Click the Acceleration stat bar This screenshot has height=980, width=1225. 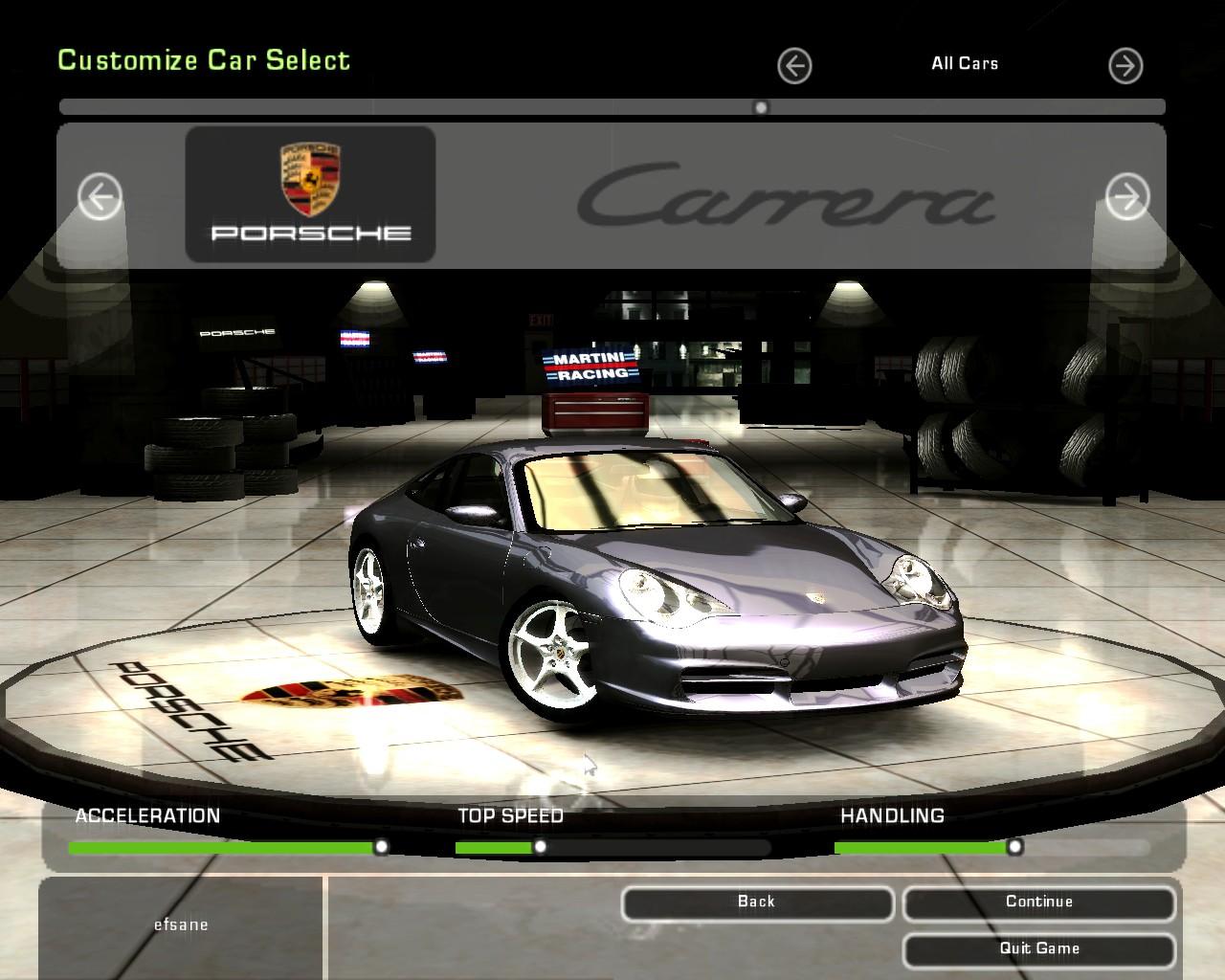[x=228, y=847]
